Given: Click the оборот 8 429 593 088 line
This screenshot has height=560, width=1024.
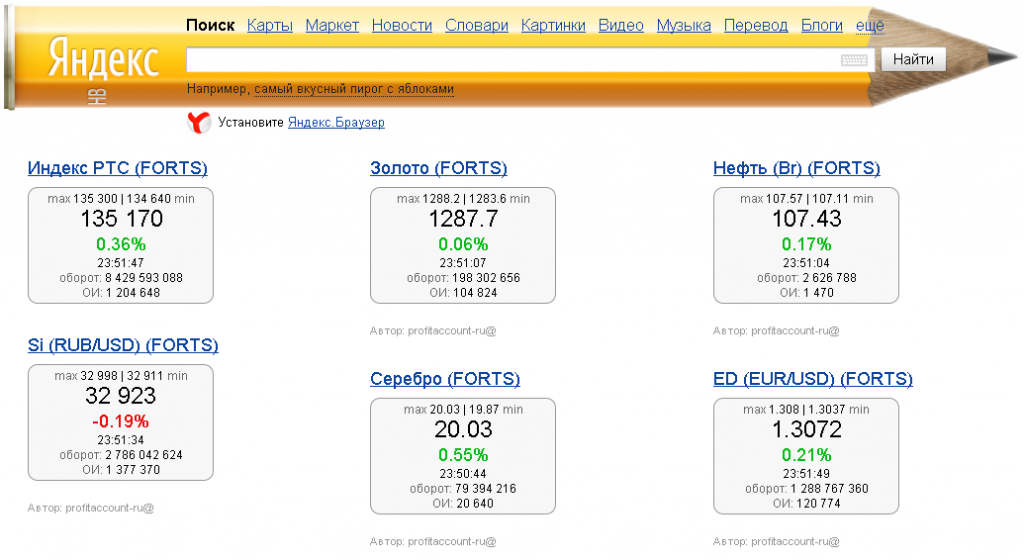Looking at the screenshot, I should (121, 278).
